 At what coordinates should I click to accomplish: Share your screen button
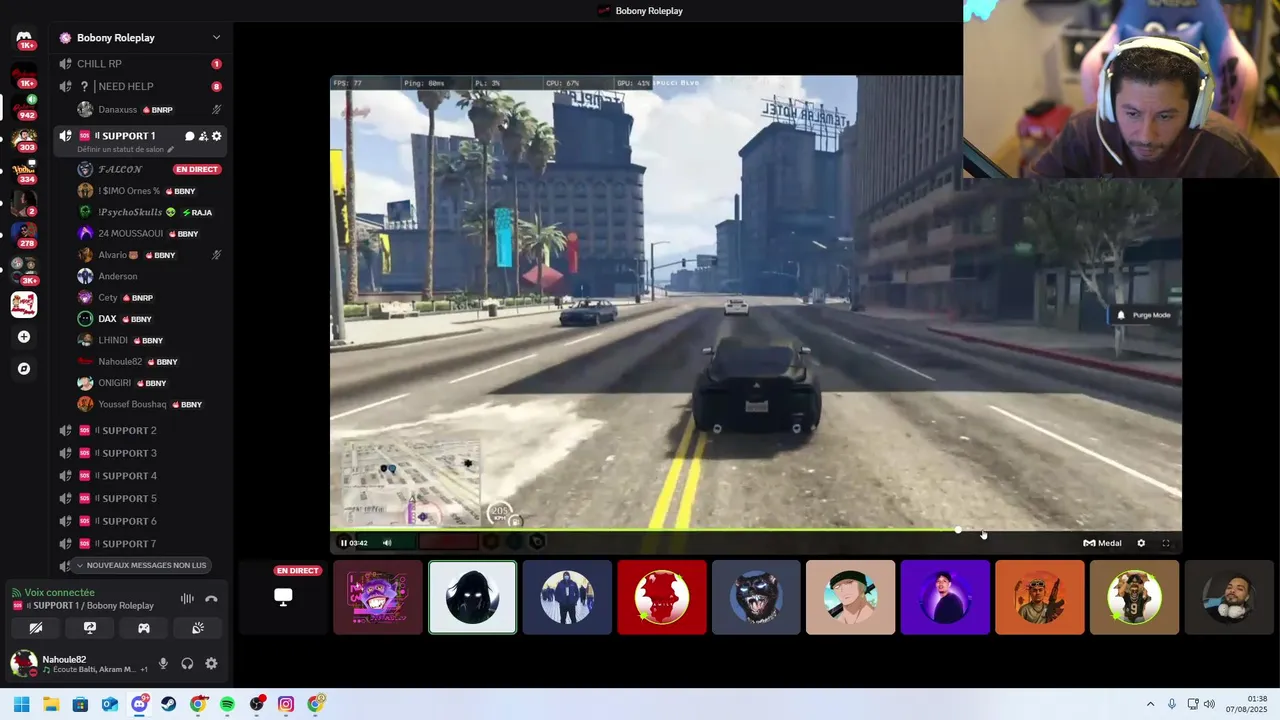click(x=90, y=628)
